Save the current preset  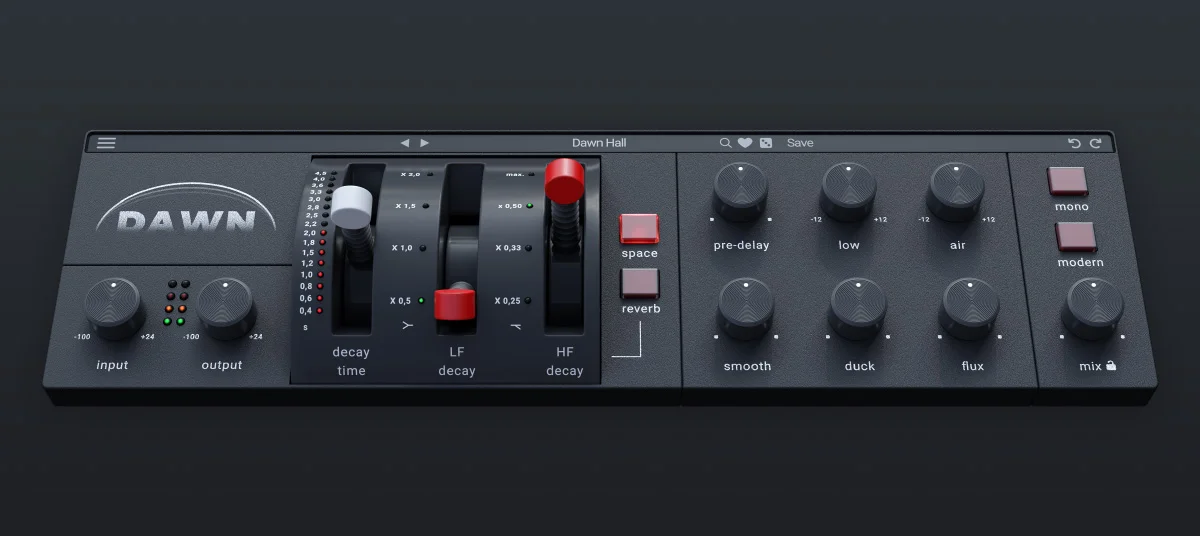(x=800, y=143)
